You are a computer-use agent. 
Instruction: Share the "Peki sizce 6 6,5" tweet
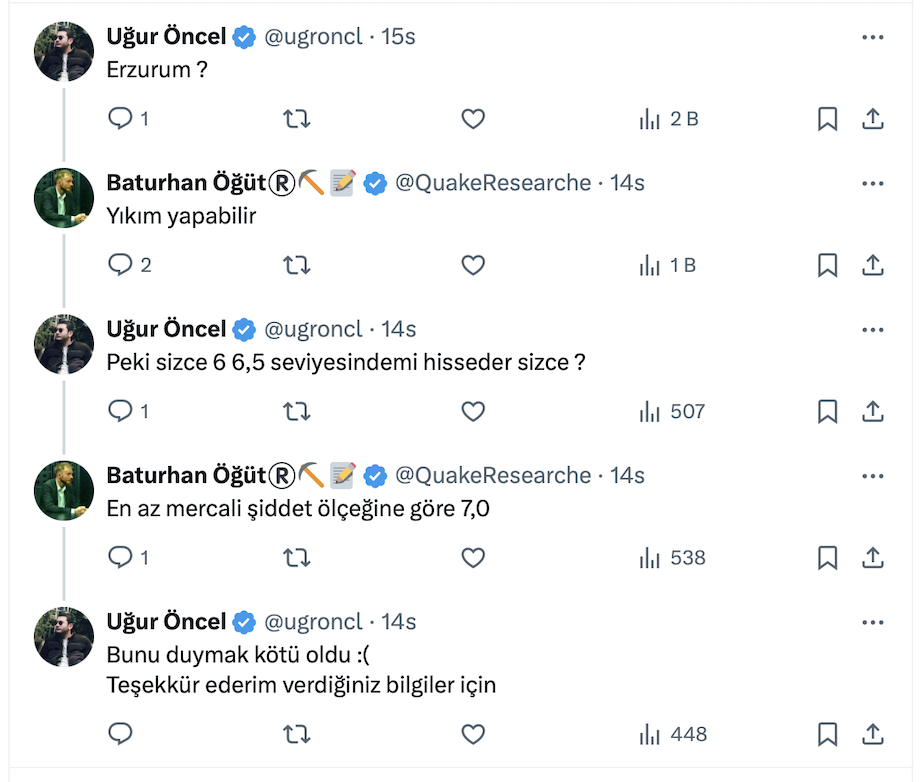tap(872, 411)
